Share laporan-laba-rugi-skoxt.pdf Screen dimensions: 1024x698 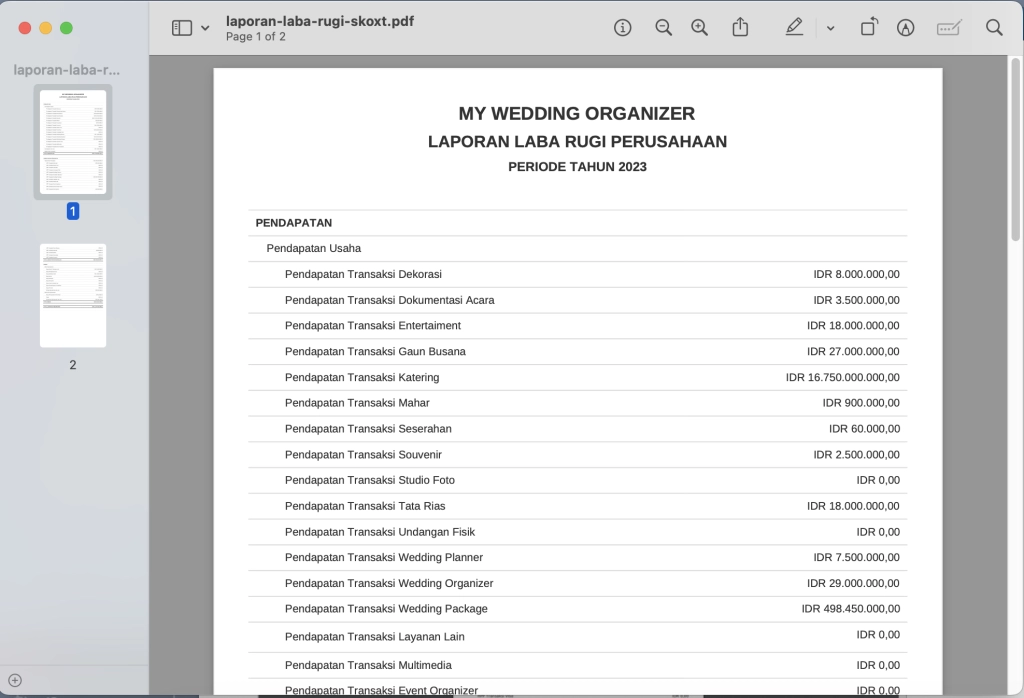click(740, 27)
